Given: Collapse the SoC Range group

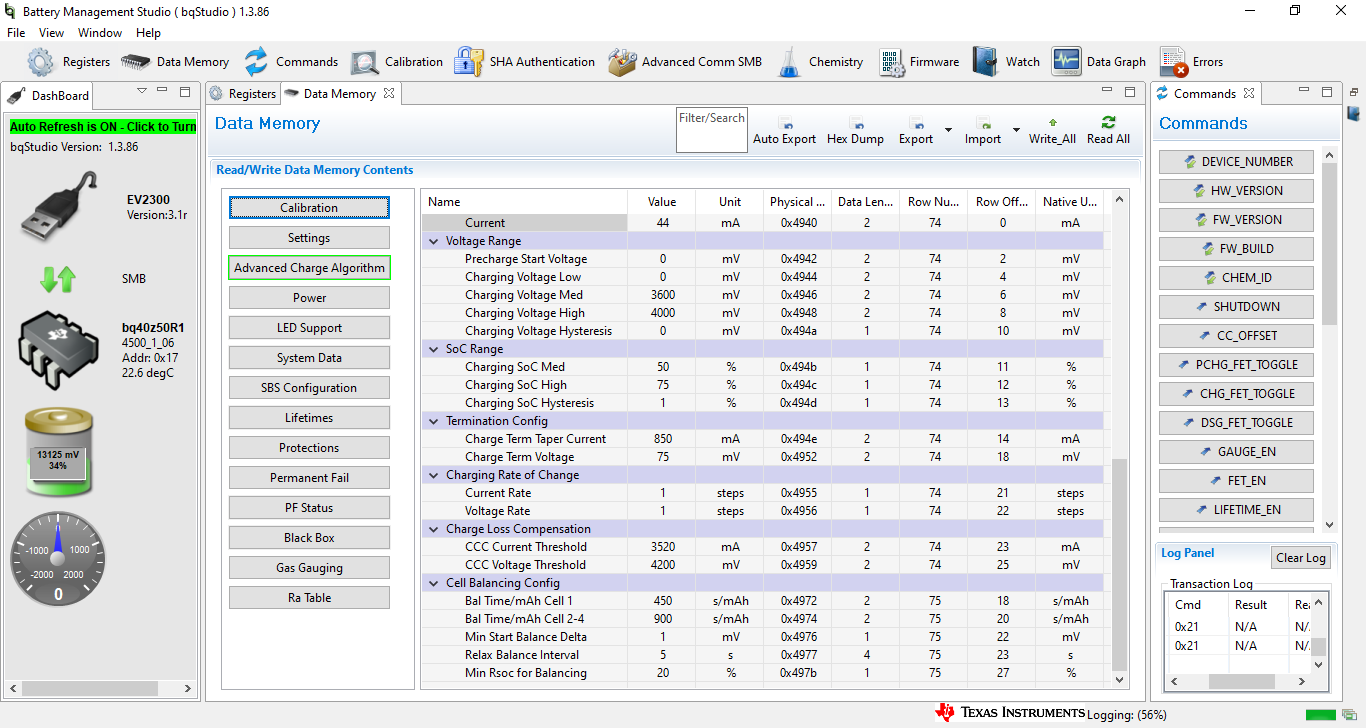Looking at the screenshot, I should coord(434,349).
